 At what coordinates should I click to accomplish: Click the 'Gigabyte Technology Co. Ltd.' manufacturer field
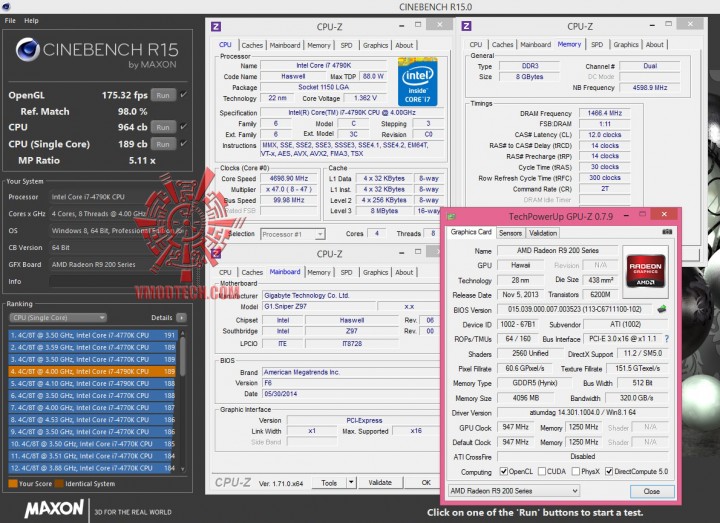tap(351, 295)
